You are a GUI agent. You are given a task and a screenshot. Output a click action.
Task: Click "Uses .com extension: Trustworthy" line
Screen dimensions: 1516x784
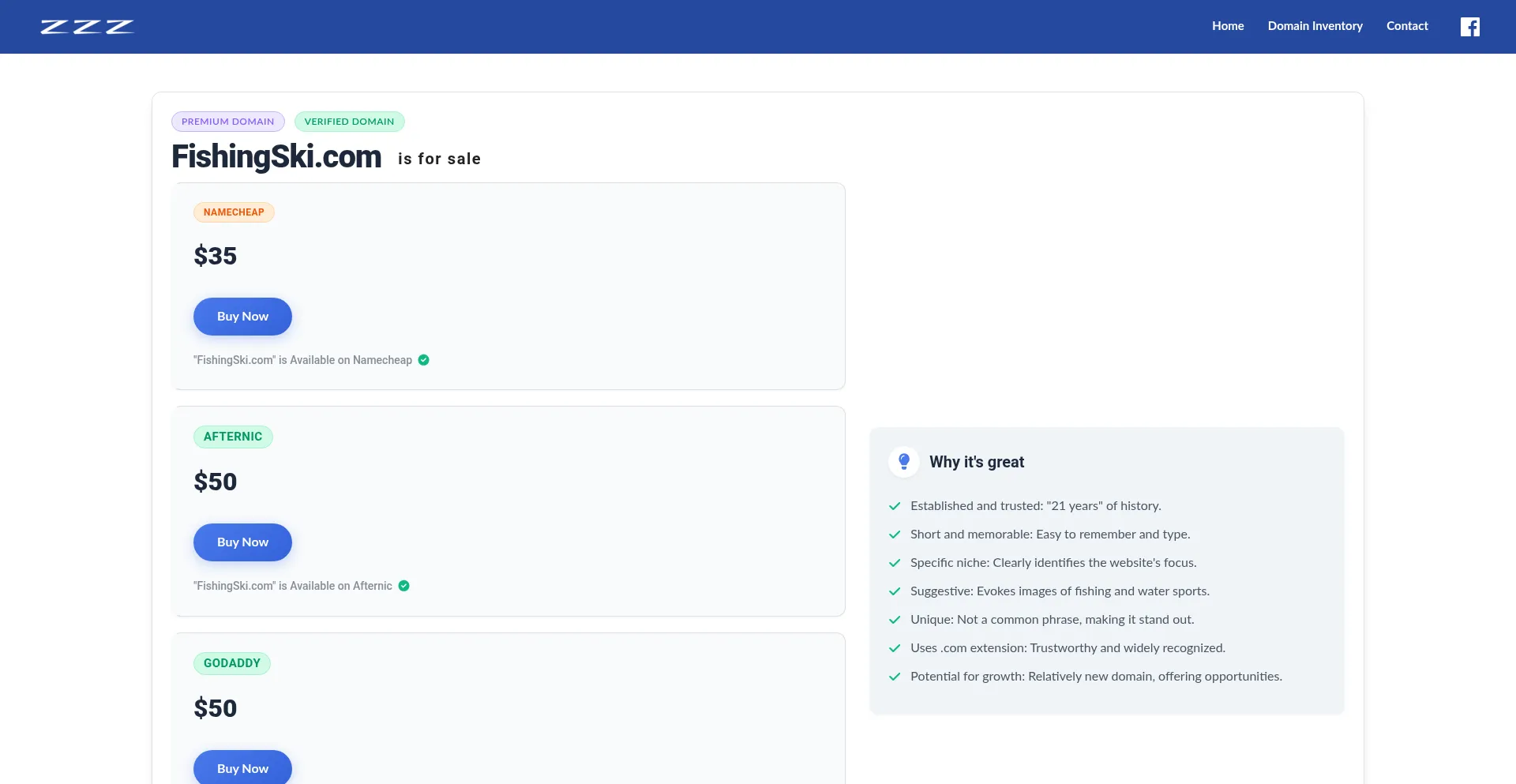1068,648
